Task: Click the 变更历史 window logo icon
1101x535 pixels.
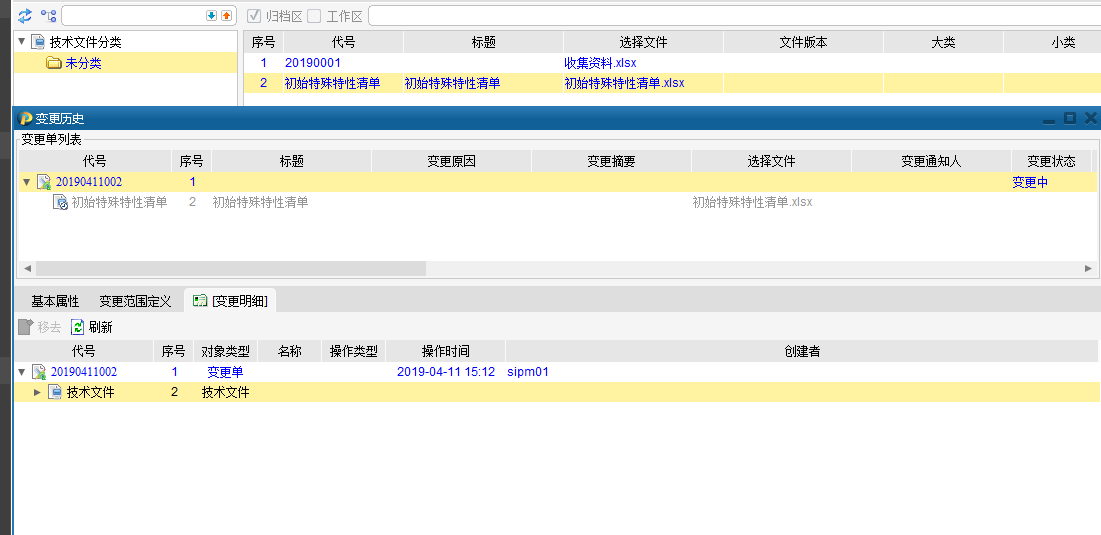Action: coord(26,119)
